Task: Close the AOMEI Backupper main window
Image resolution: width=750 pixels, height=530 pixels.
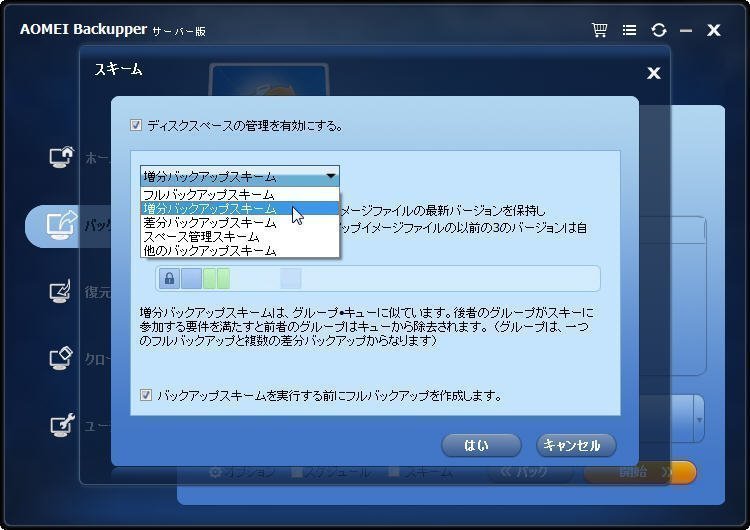Action: (x=713, y=30)
